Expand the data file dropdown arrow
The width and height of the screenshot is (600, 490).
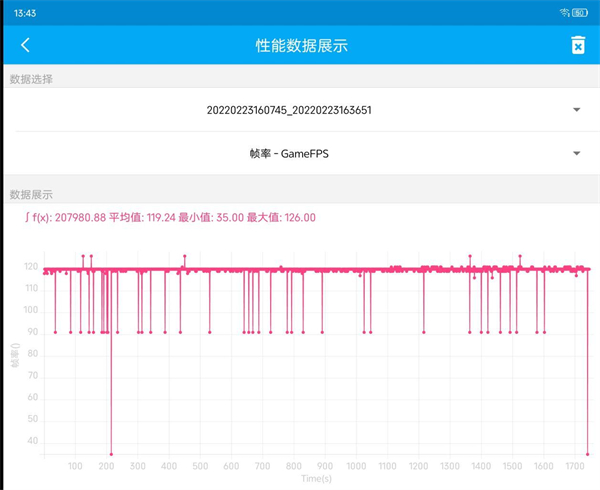click(x=577, y=110)
